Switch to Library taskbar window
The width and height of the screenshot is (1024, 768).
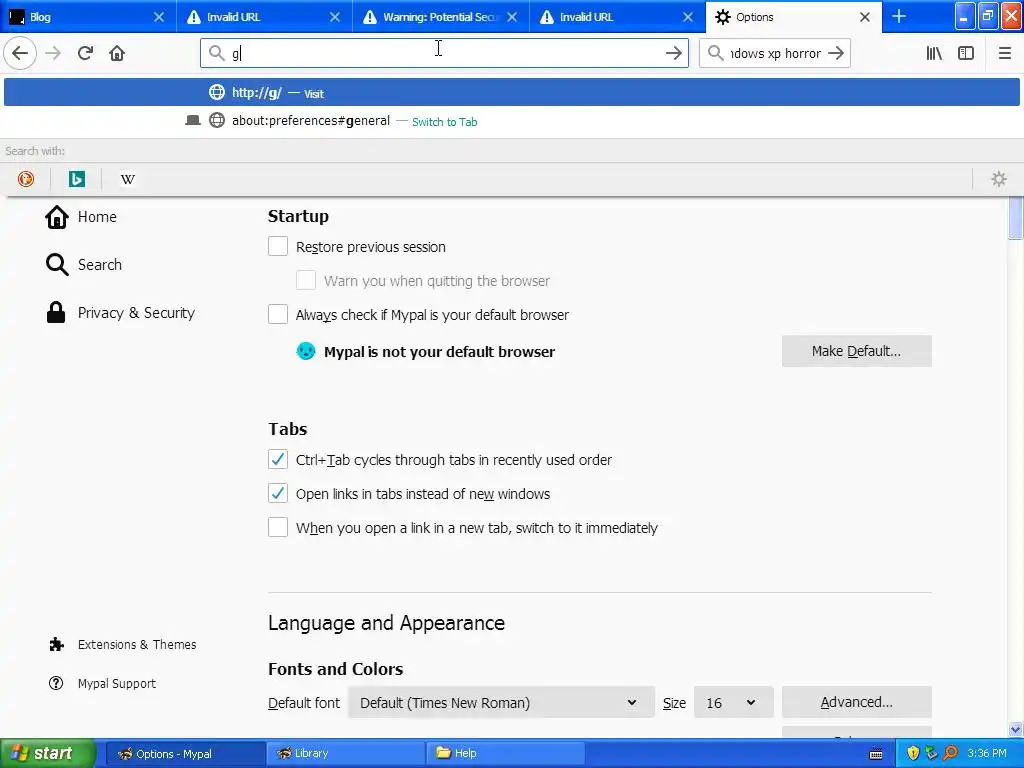point(345,753)
